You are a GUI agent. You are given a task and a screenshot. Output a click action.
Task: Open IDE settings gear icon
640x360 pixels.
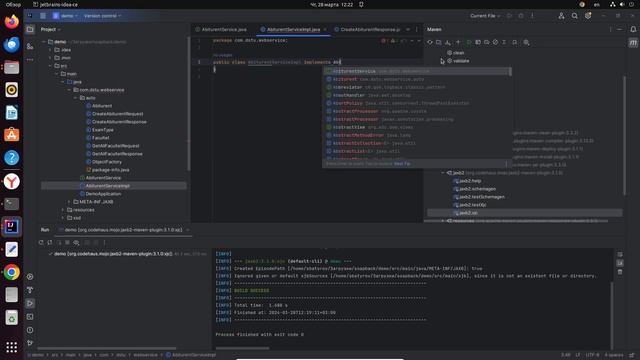coord(588,16)
